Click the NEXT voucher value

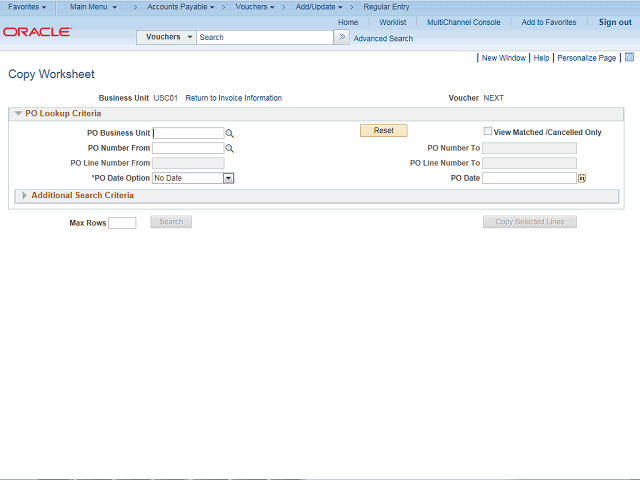493,98
